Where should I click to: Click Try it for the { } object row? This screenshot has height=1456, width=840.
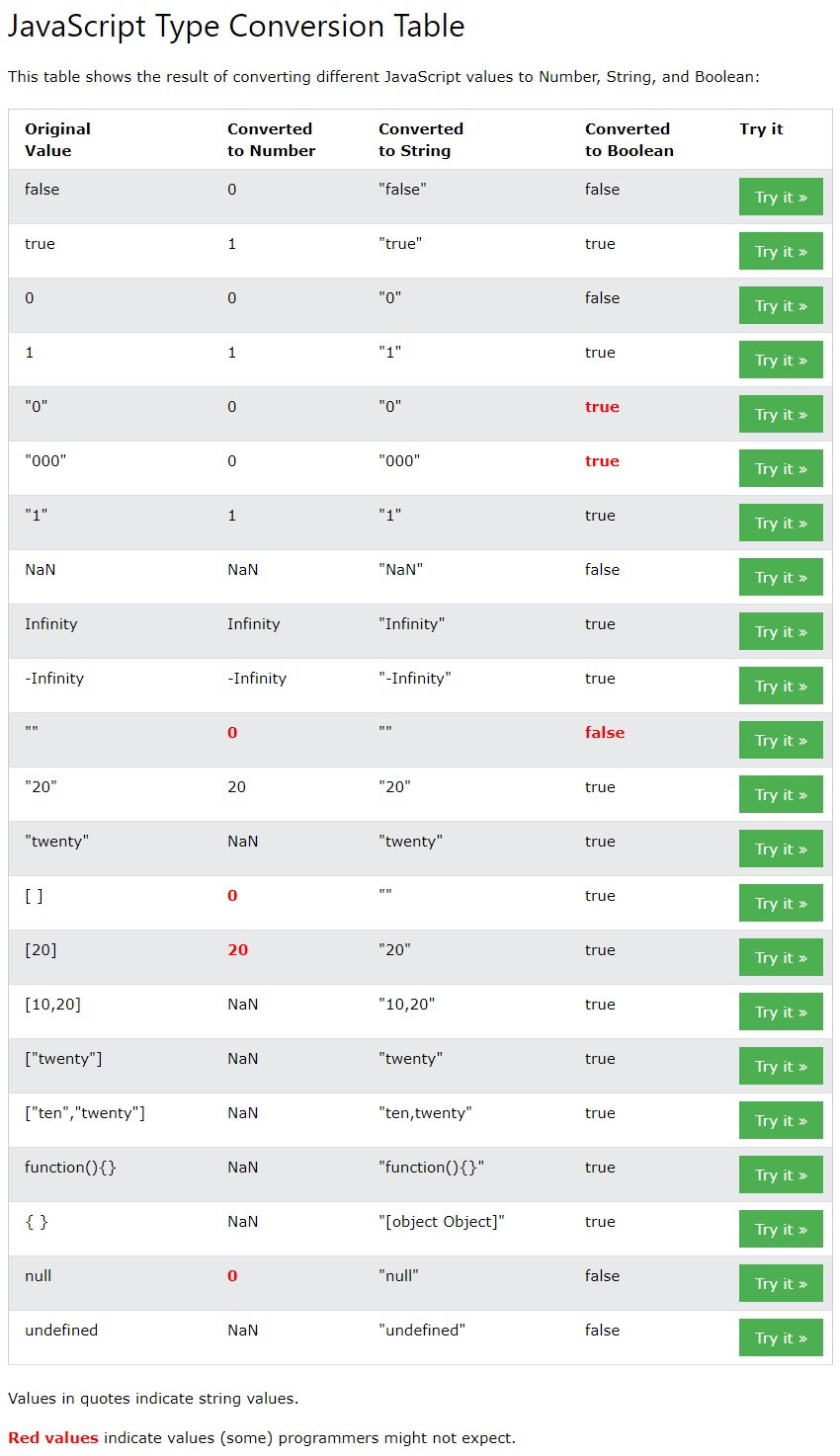pos(780,1230)
